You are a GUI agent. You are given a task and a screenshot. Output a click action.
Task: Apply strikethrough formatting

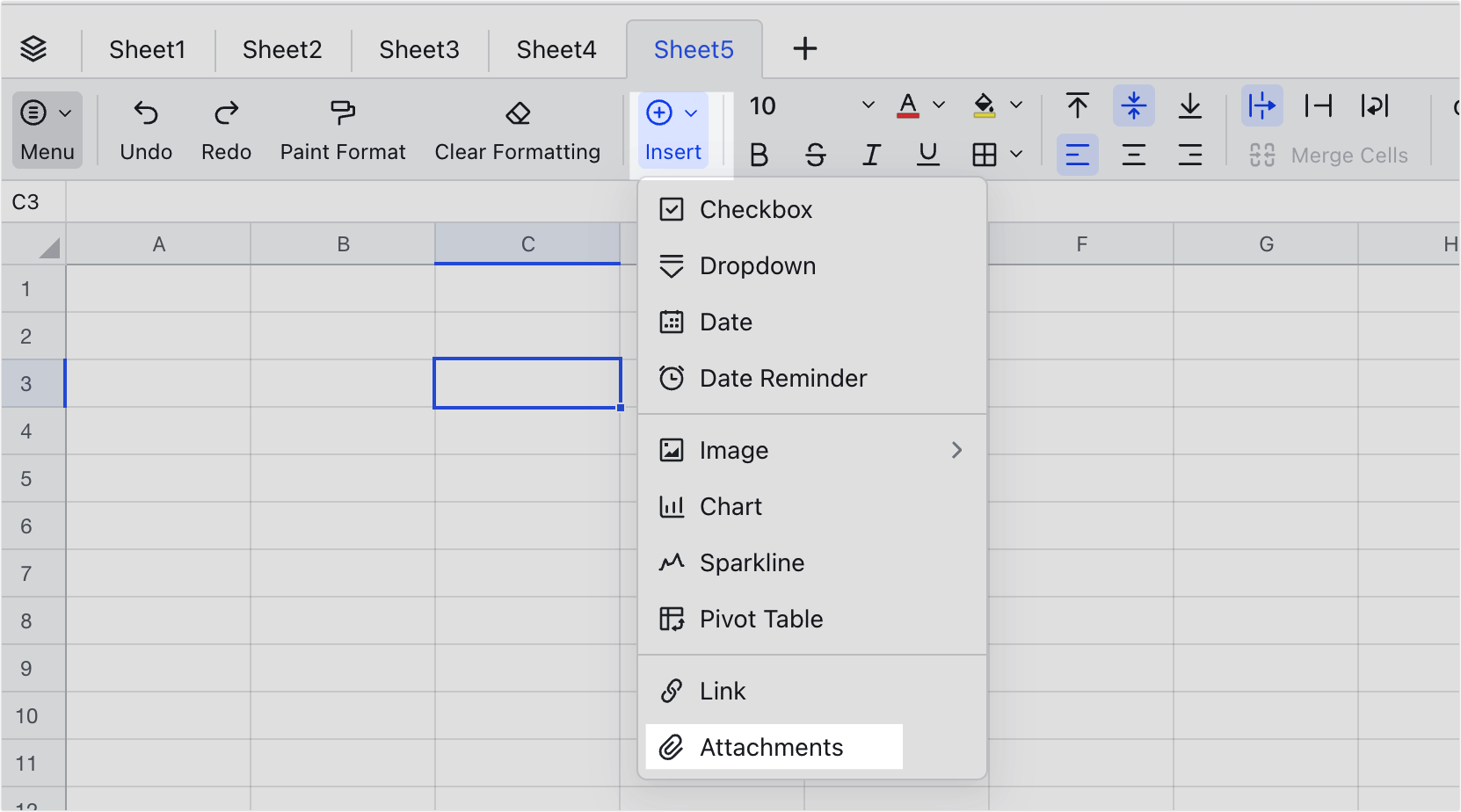tap(815, 155)
